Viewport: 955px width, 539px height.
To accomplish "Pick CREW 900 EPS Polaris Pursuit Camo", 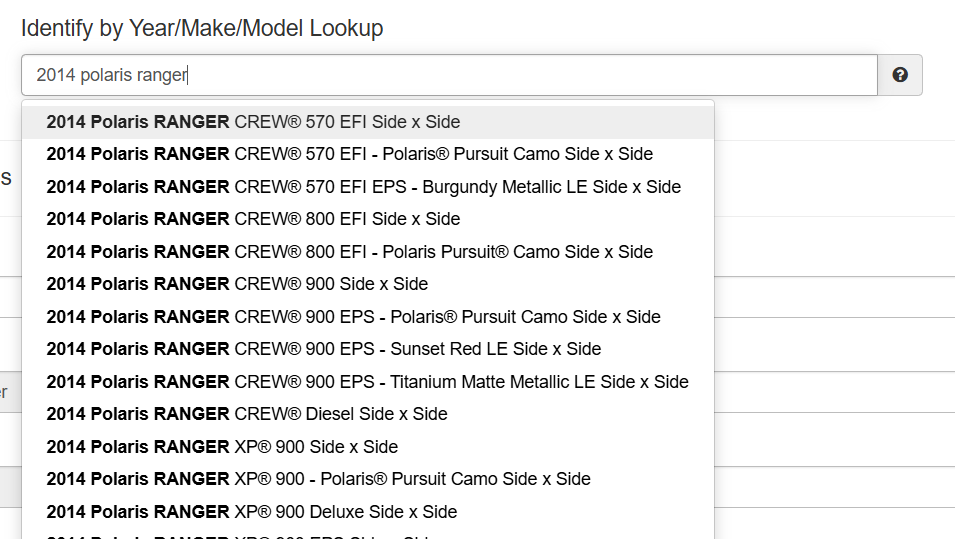I will point(353,317).
